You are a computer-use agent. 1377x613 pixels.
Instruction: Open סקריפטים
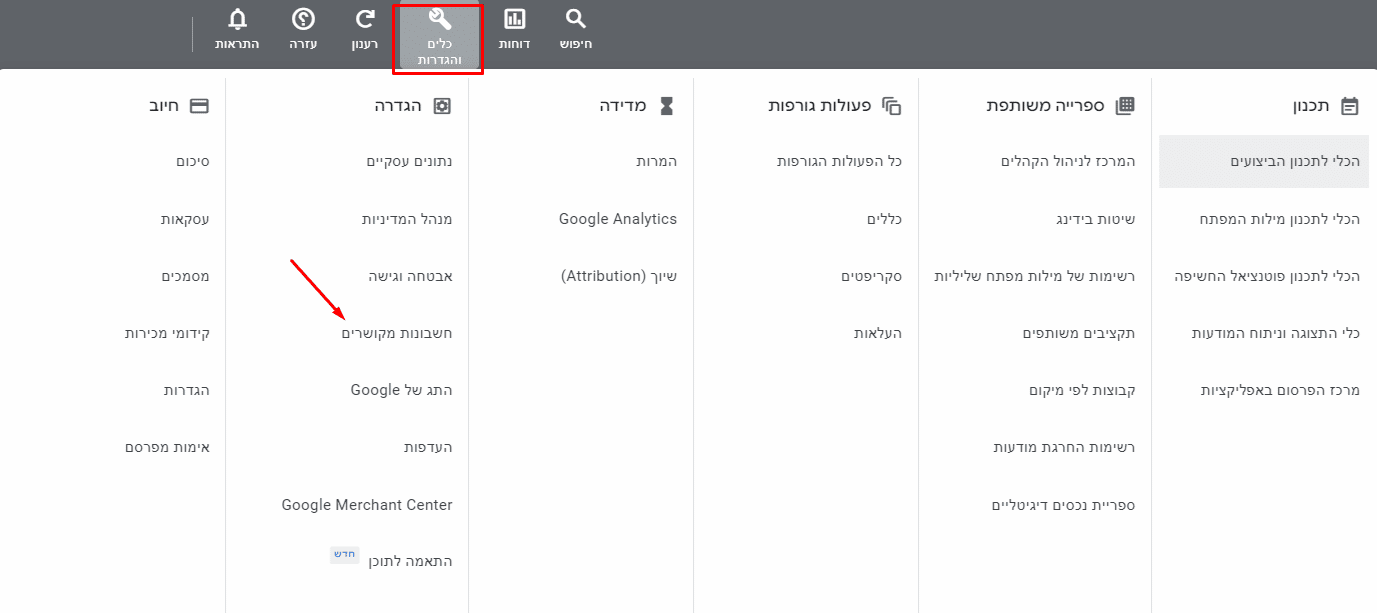point(871,276)
